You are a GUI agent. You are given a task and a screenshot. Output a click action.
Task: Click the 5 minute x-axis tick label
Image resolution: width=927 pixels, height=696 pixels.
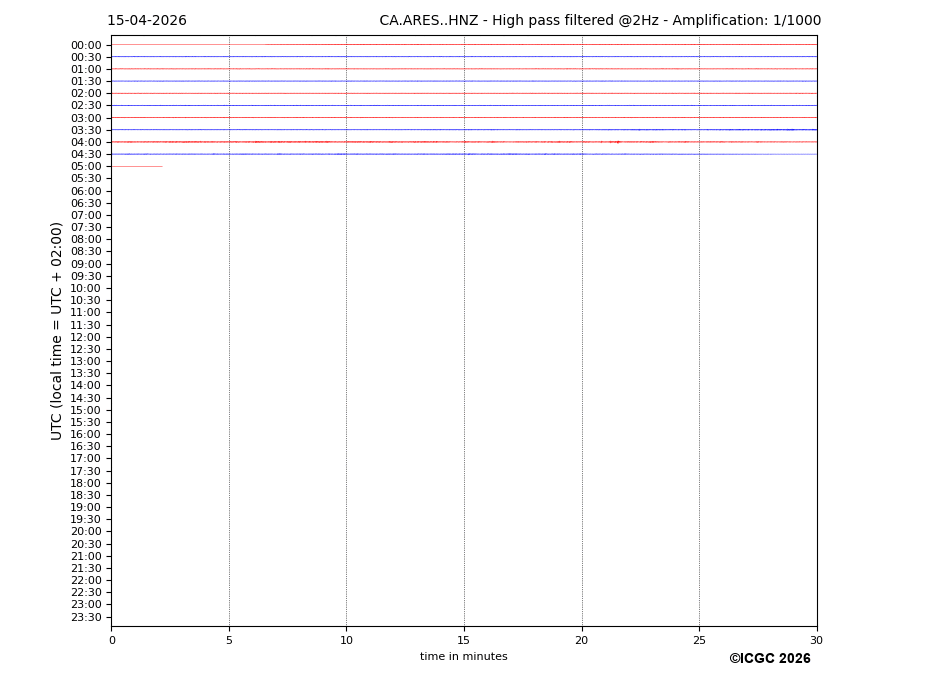(229, 640)
